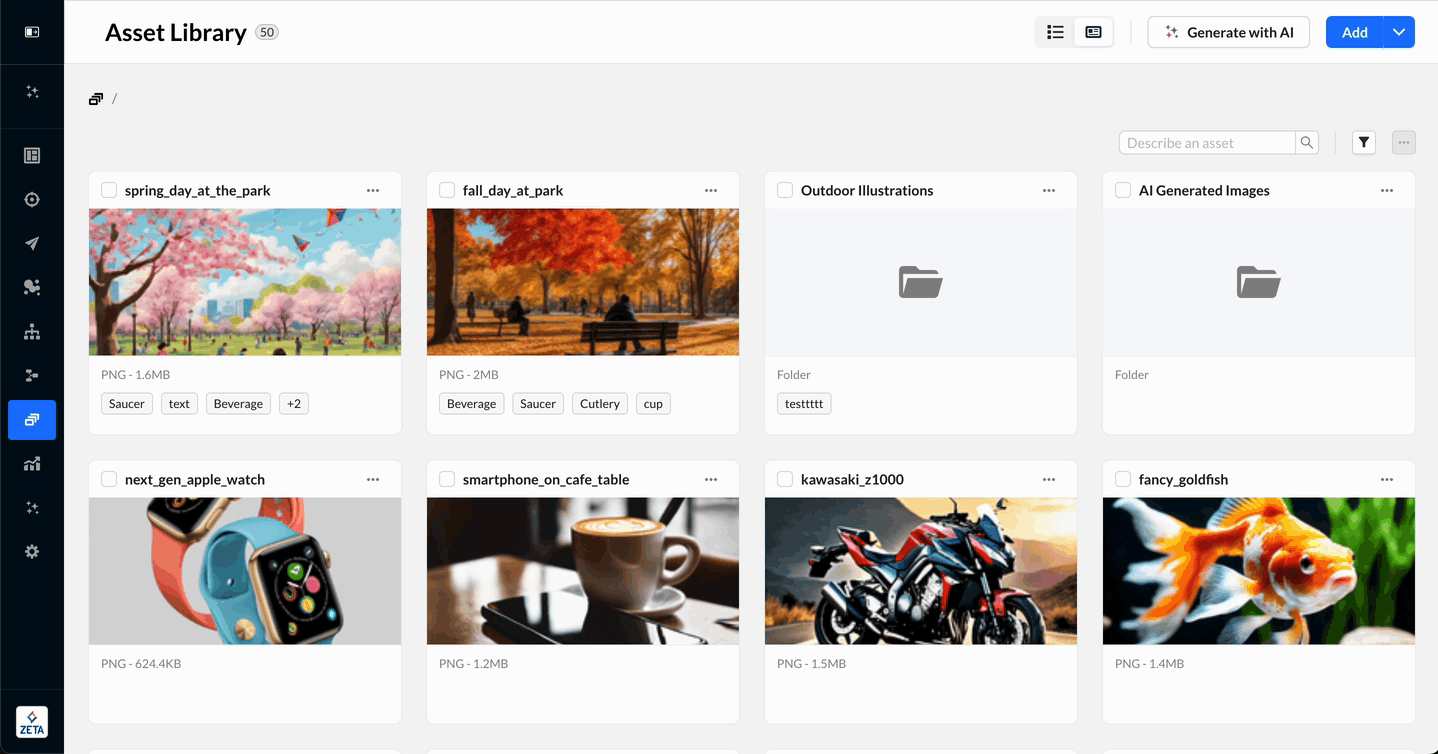Click the Generate with AI button
This screenshot has width=1438, height=754.
pos(1228,31)
